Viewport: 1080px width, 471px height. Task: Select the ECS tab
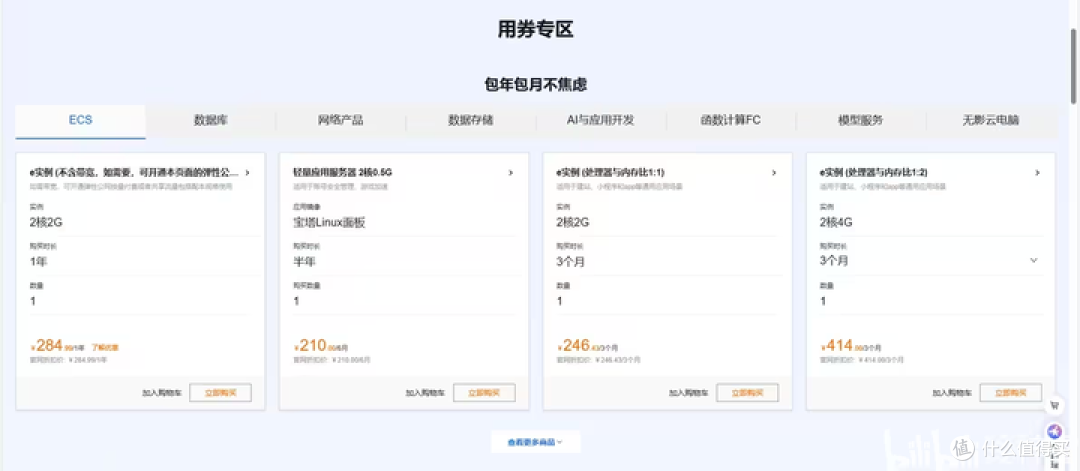pyautogui.click(x=81, y=121)
